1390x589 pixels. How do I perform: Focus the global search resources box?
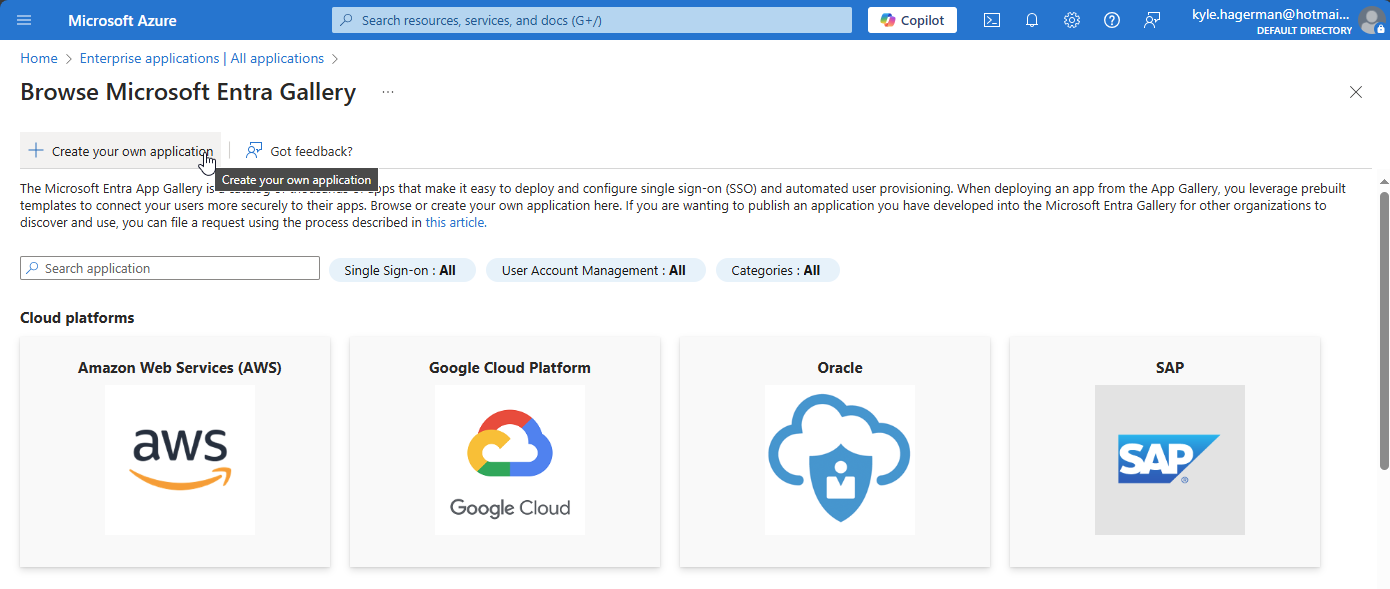[x=592, y=20]
